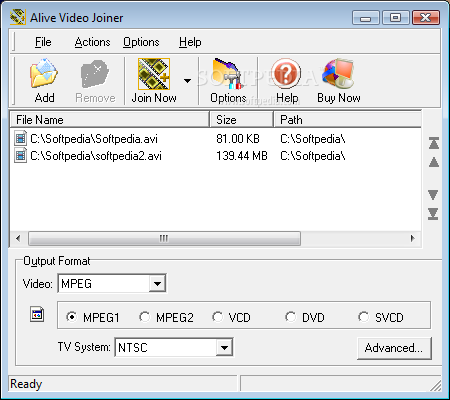Sort list by Size column header
The height and width of the screenshot is (400, 450).
tap(242, 120)
